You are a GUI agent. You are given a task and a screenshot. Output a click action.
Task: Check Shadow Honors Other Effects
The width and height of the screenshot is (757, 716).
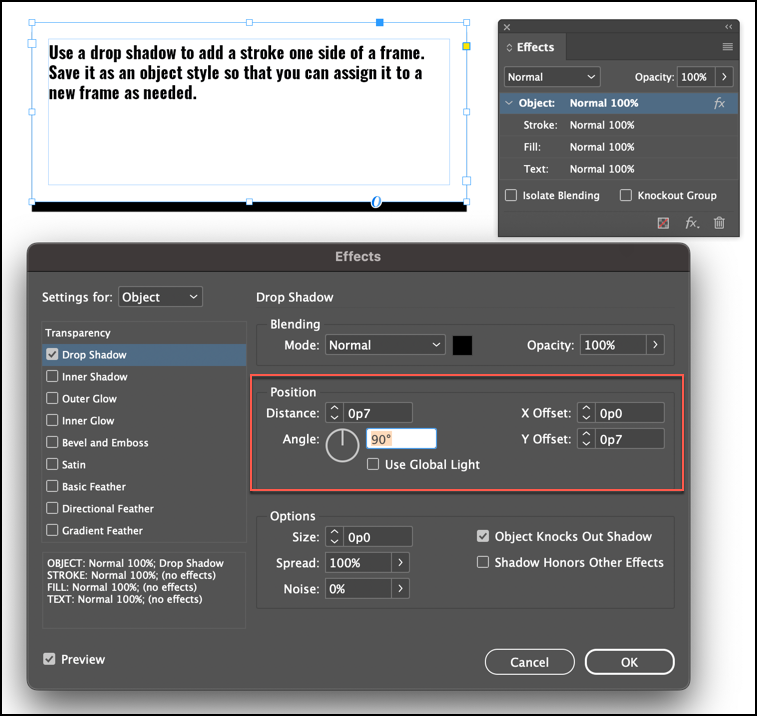[x=483, y=562]
